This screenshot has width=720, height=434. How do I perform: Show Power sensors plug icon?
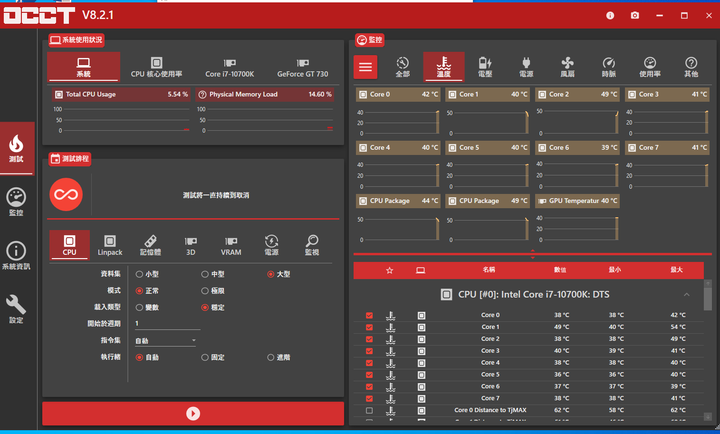pyautogui.click(x=526, y=67)
